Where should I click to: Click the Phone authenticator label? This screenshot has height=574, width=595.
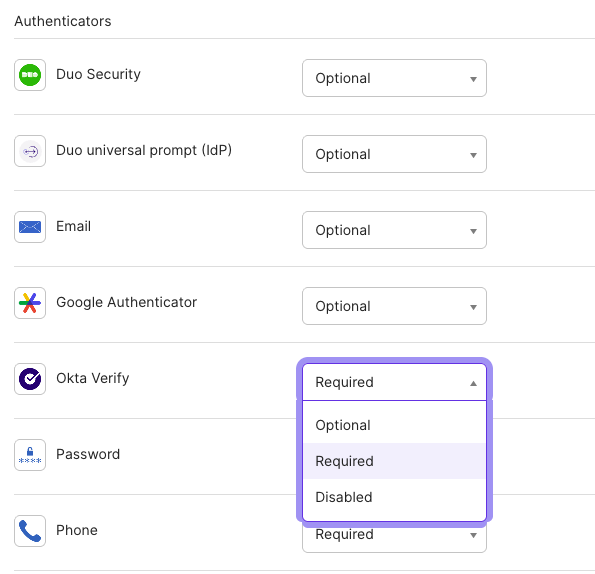pos(77,530)
